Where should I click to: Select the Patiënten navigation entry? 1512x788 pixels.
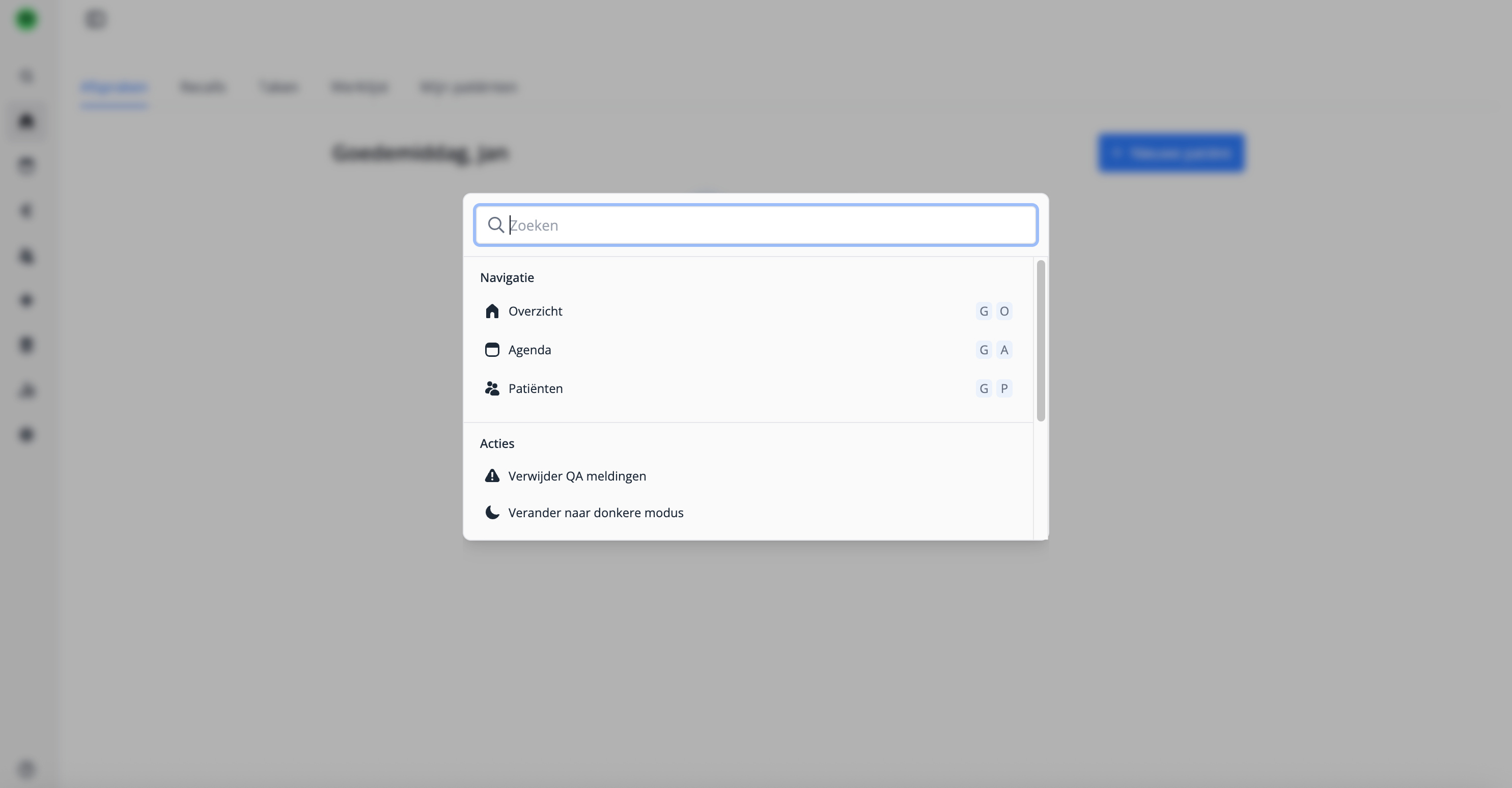(x=535, y=388)
